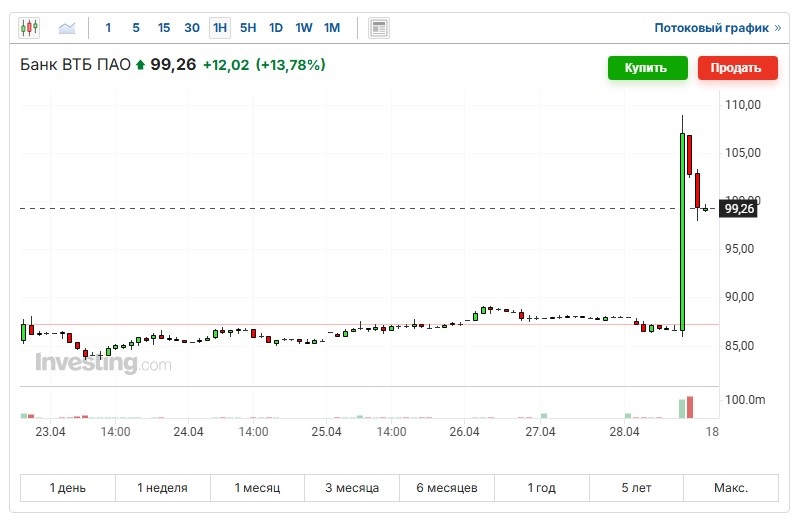This screenshot has height=520, width=798.
Task: Set range to 1 неделя
Action: (163, 487)
